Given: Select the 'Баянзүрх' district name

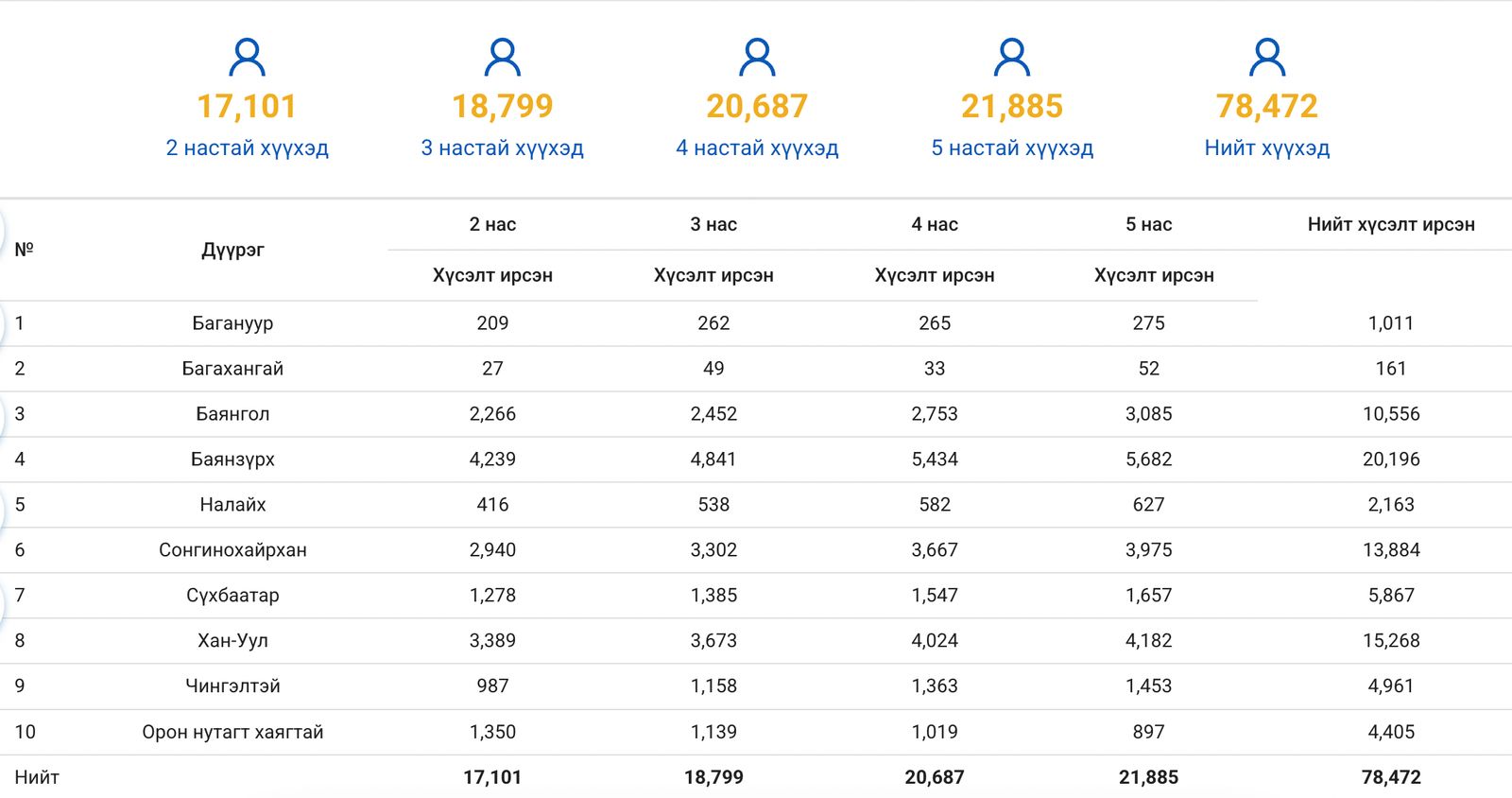Looking at the screenshot, I should (x=232, y=460).
